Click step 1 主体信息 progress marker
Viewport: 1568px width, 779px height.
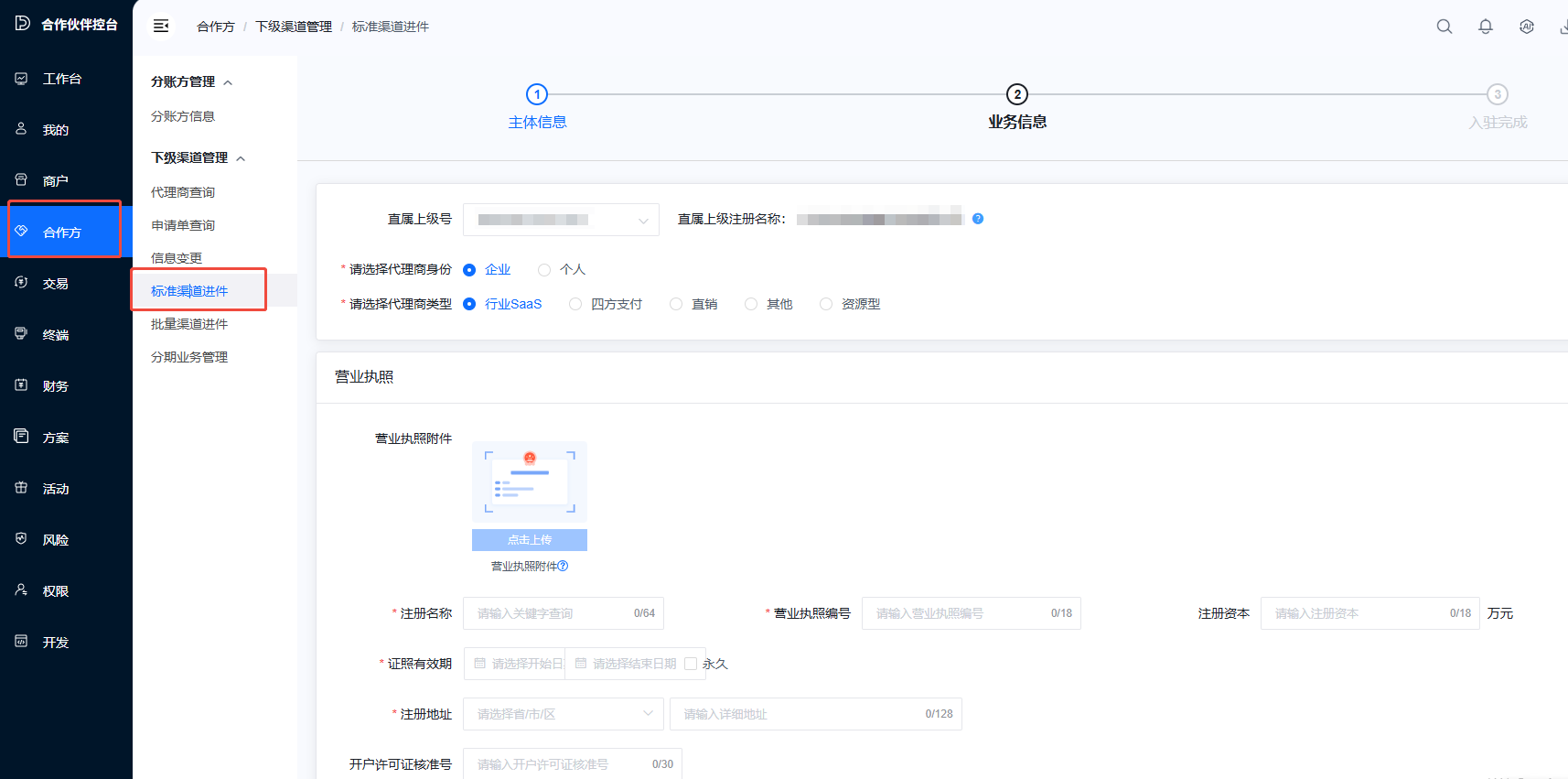click(x=537, y=94)
